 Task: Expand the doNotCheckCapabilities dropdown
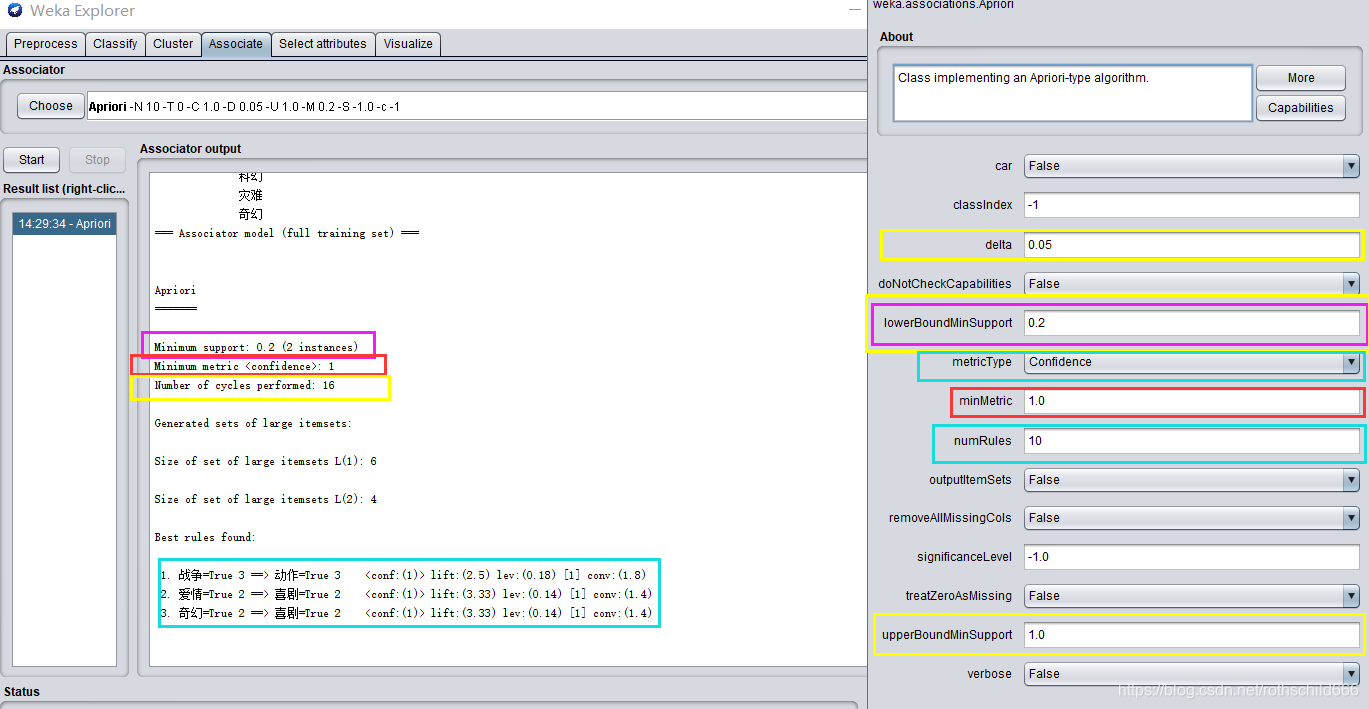(x=1192, y=284)
